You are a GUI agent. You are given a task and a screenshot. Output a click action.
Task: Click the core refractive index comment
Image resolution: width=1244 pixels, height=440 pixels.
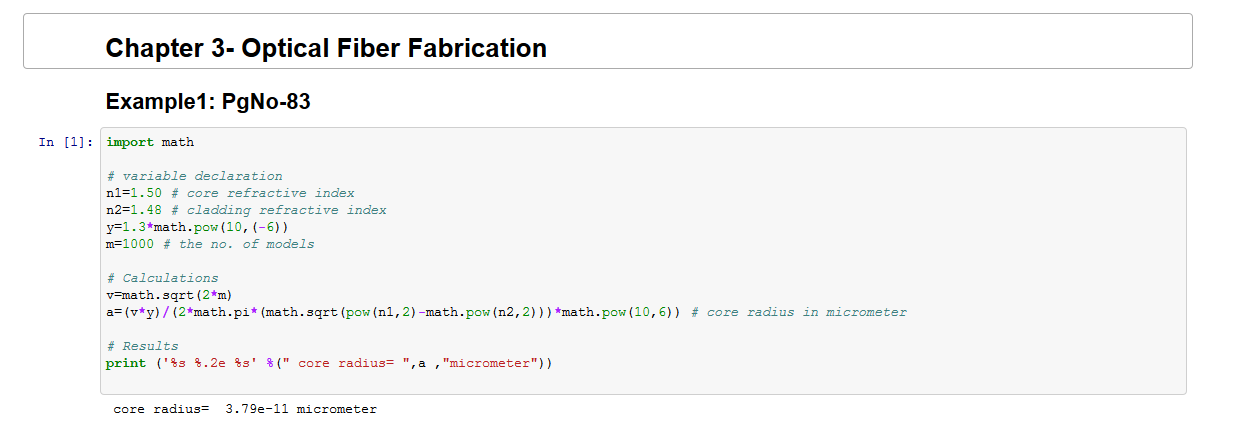262,193
